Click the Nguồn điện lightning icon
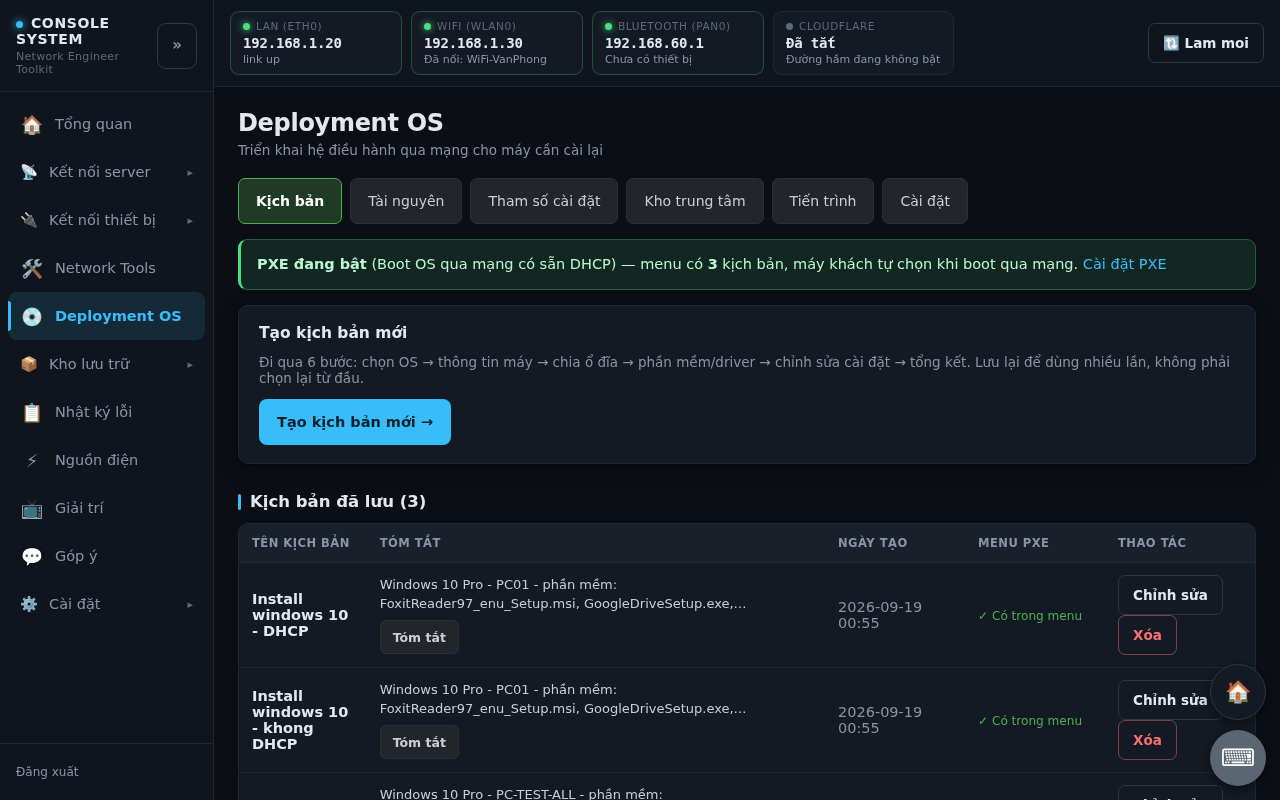 [32, 461]
